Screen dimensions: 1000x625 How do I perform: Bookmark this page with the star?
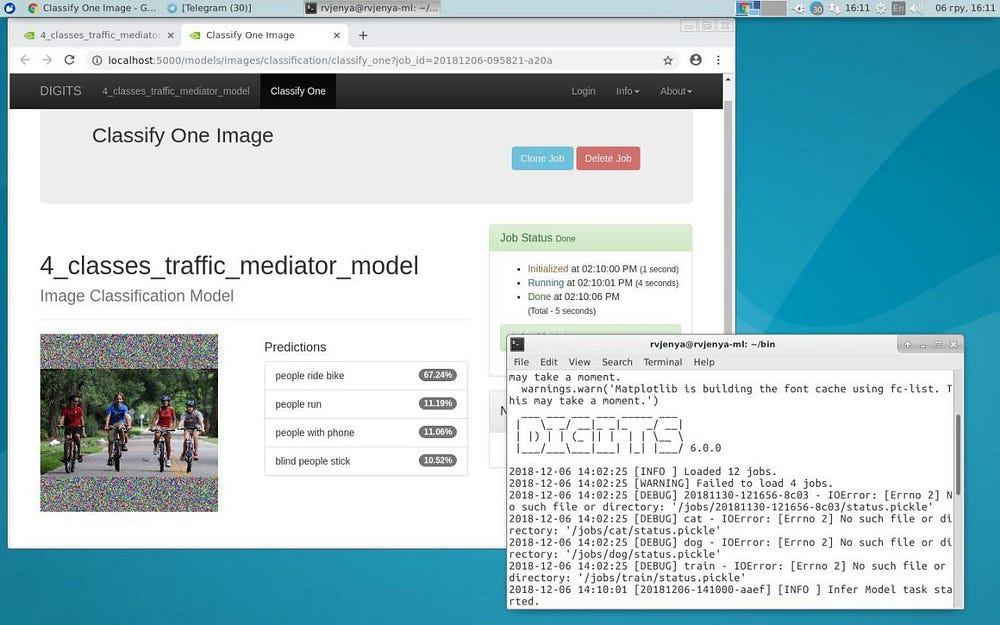(668, 61)
